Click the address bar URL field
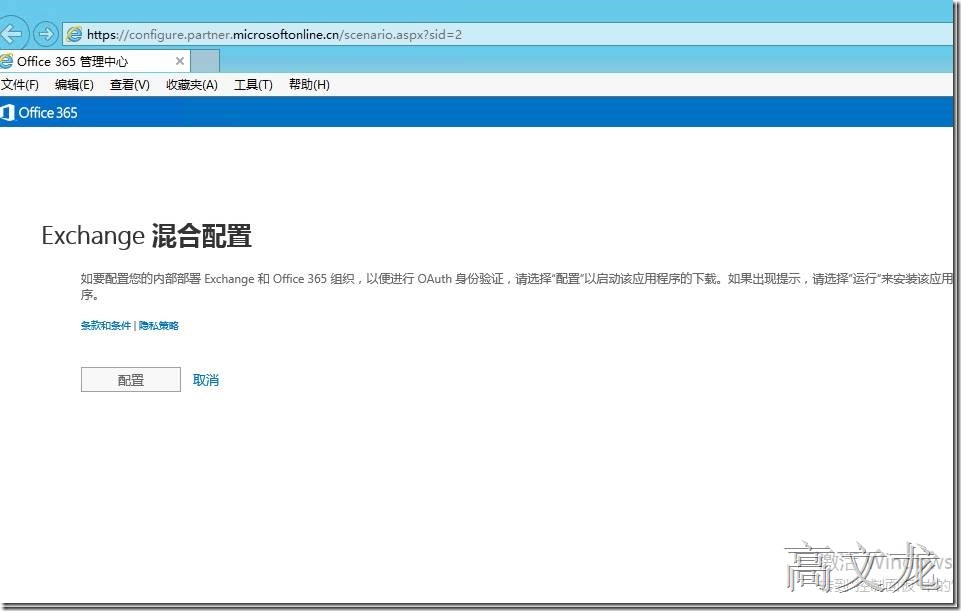 (507, 34)
